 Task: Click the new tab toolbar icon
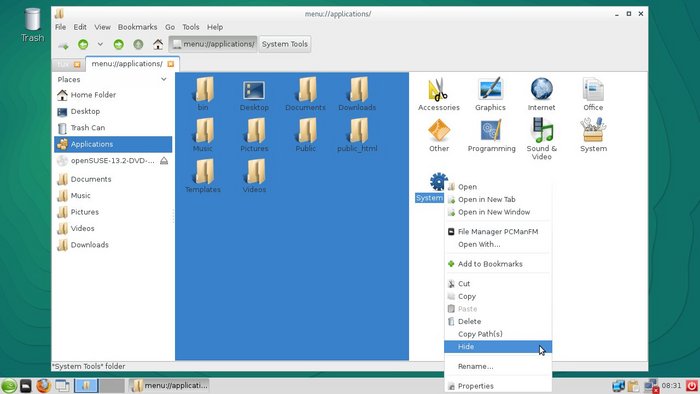tap(63, 45)
